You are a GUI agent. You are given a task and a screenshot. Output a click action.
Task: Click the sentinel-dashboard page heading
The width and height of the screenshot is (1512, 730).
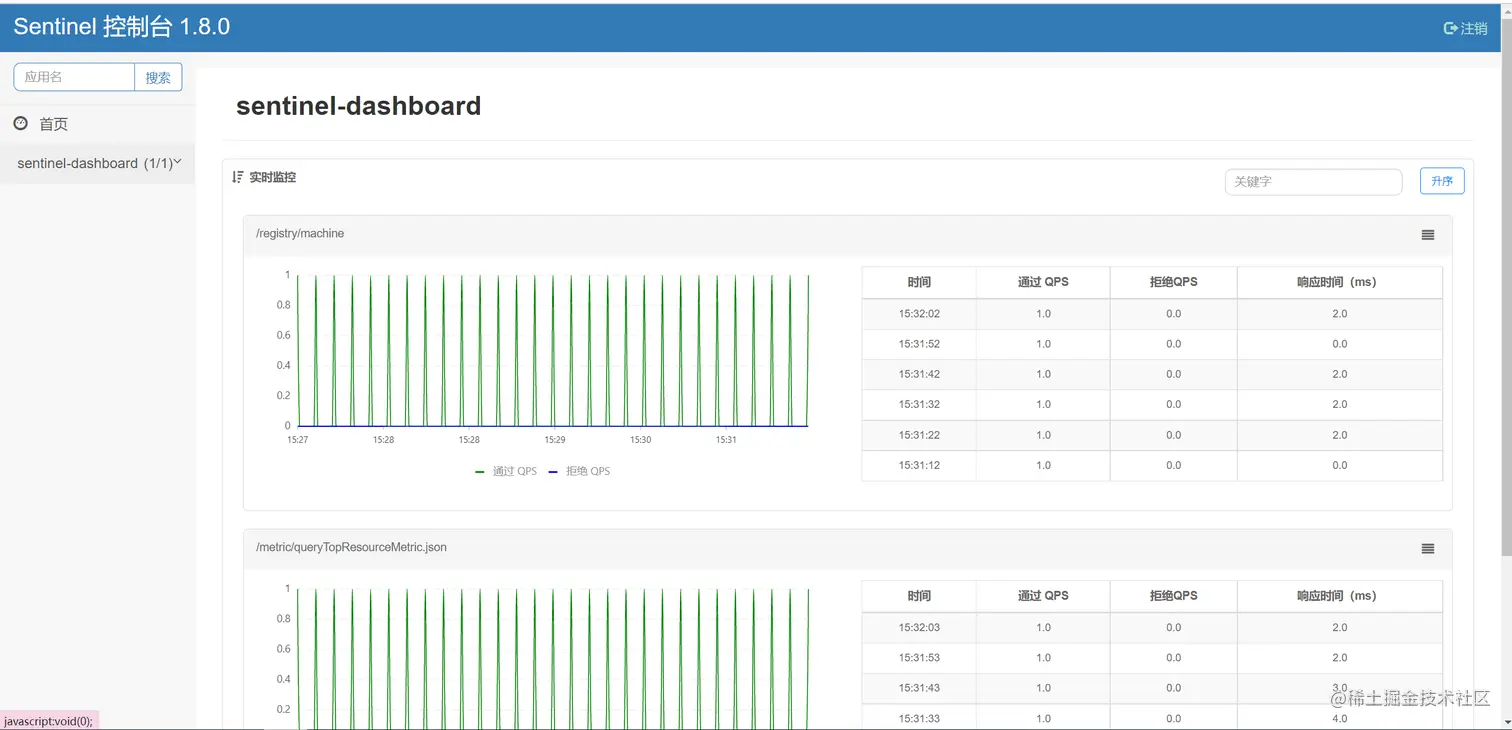point(358,106)
